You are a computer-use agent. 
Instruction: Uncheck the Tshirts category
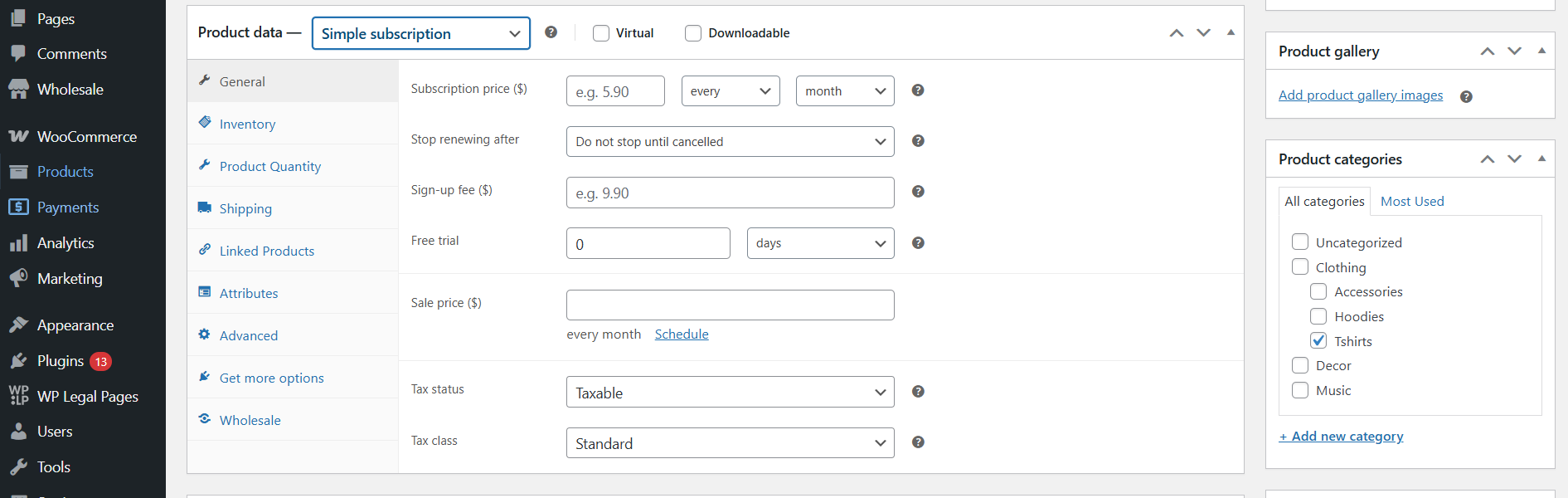1318,340
